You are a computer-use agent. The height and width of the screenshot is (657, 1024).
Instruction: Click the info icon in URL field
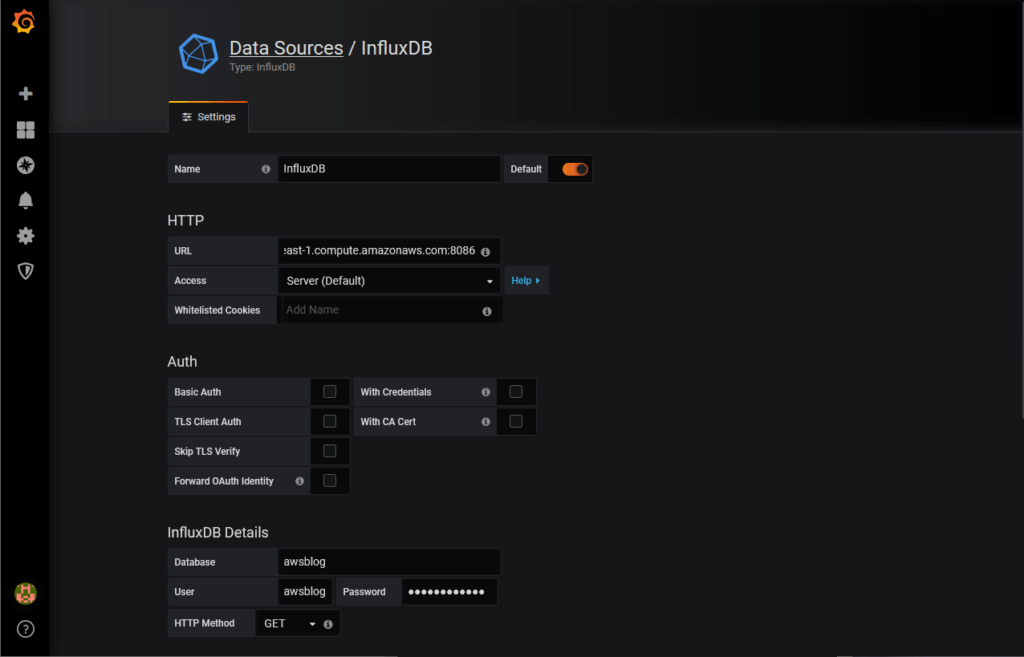click(x=485, y=251)
